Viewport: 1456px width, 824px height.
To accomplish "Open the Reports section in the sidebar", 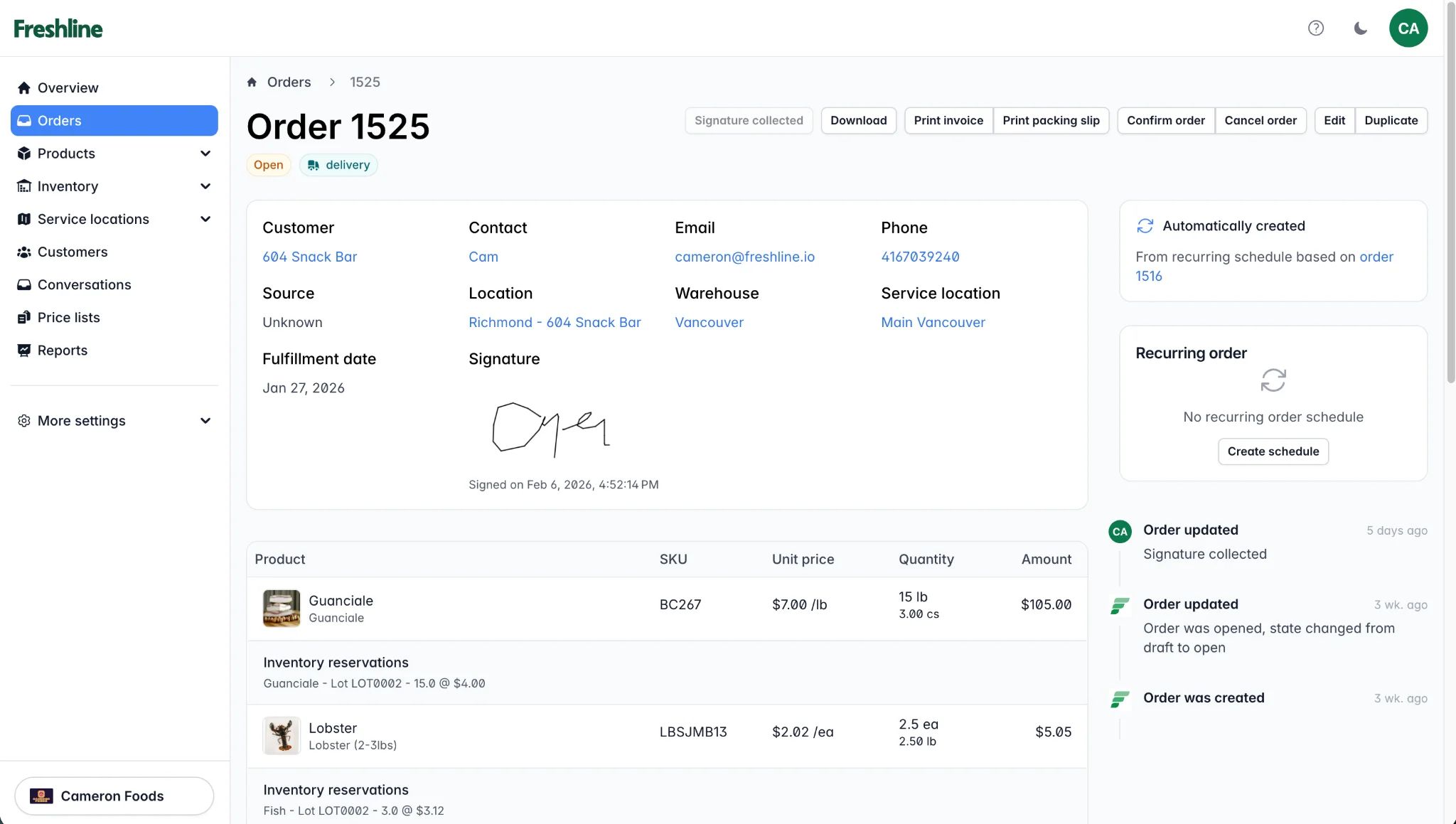I will tap(63, 350).
